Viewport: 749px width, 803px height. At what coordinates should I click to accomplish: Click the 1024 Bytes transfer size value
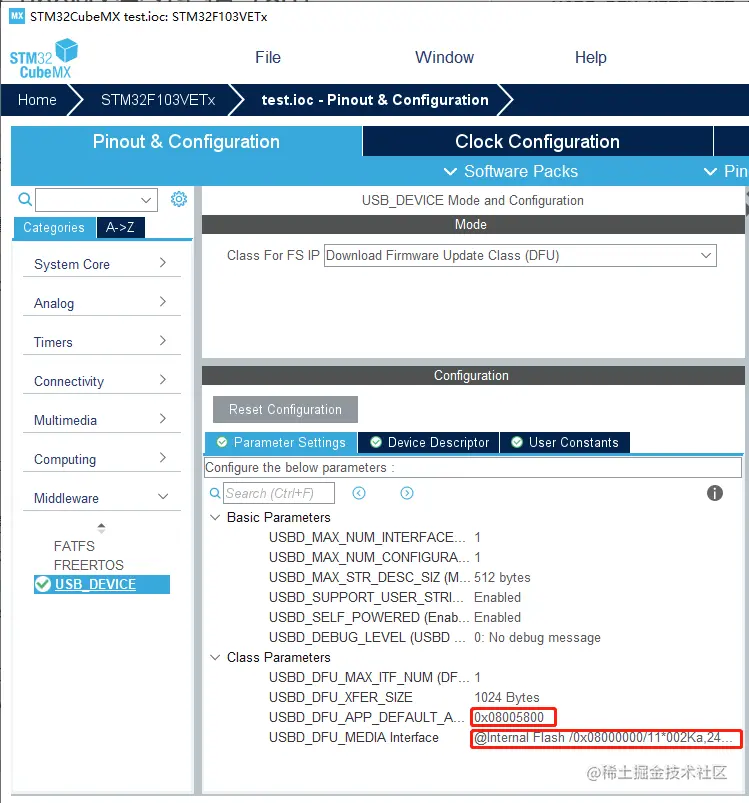[507, 697]
